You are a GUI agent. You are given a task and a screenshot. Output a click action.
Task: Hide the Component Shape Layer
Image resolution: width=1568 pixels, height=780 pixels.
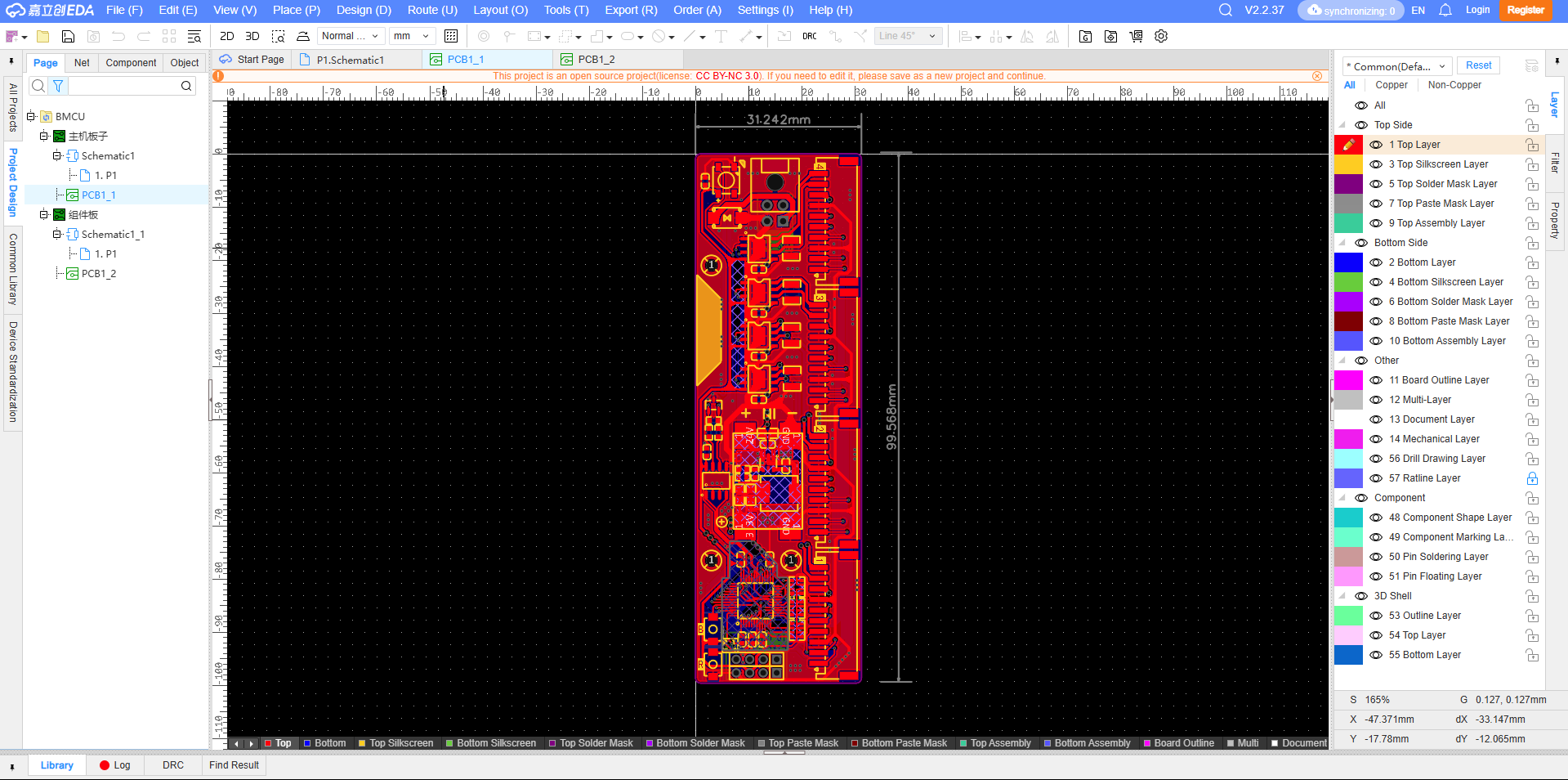click(x=1376, y=518)
